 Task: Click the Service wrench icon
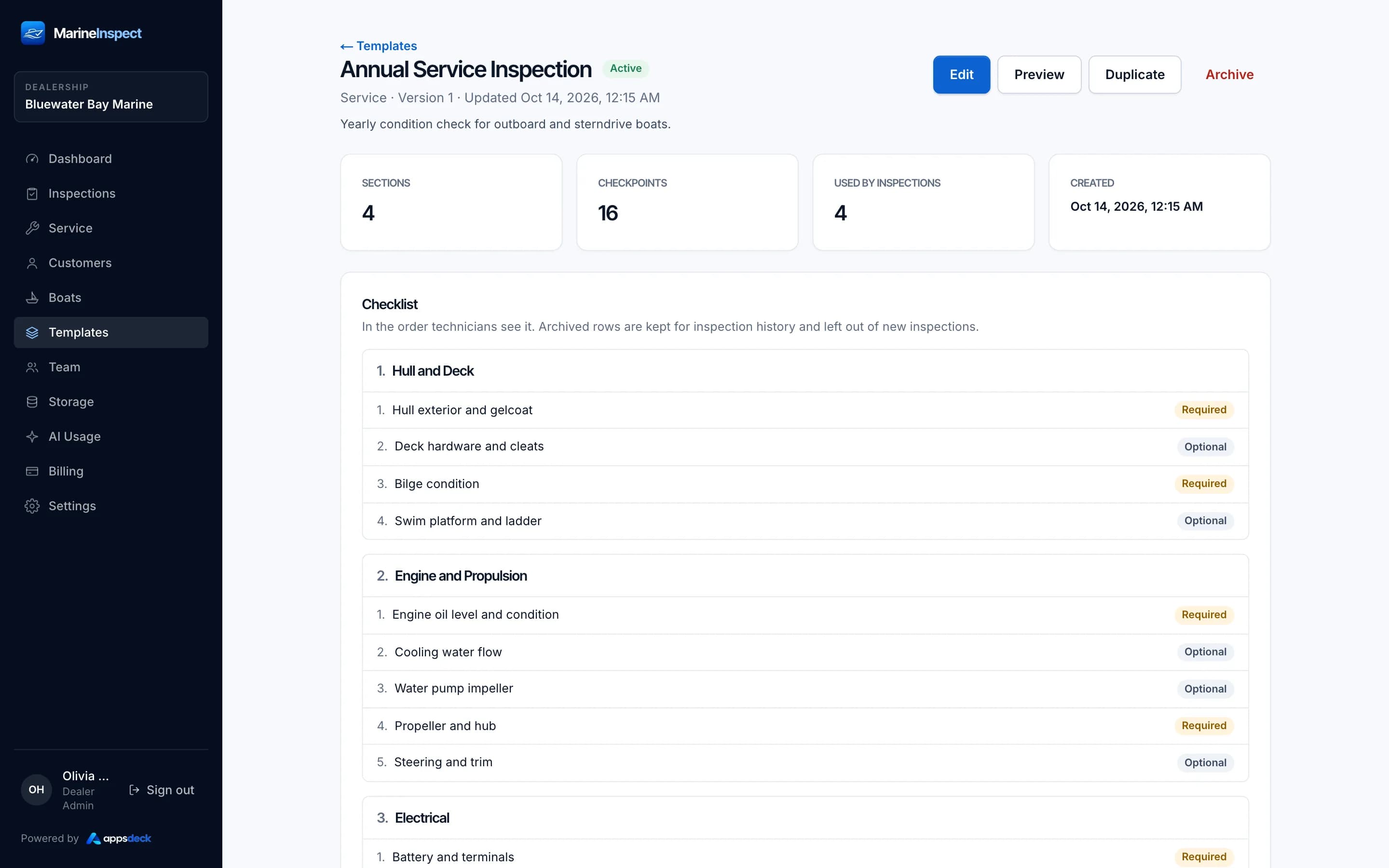[x=32, y=229]
